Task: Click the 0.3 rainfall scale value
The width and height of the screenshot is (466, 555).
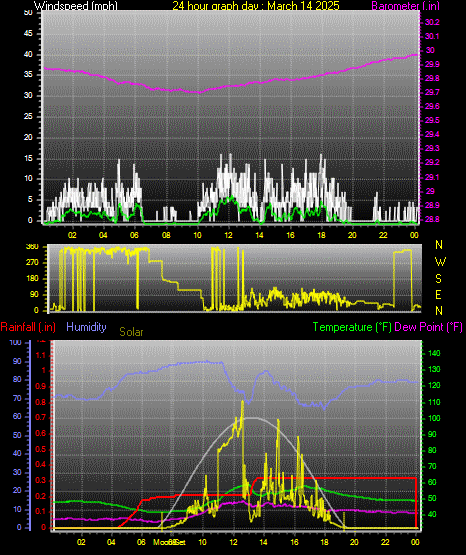Action: [x=41, y=480]
